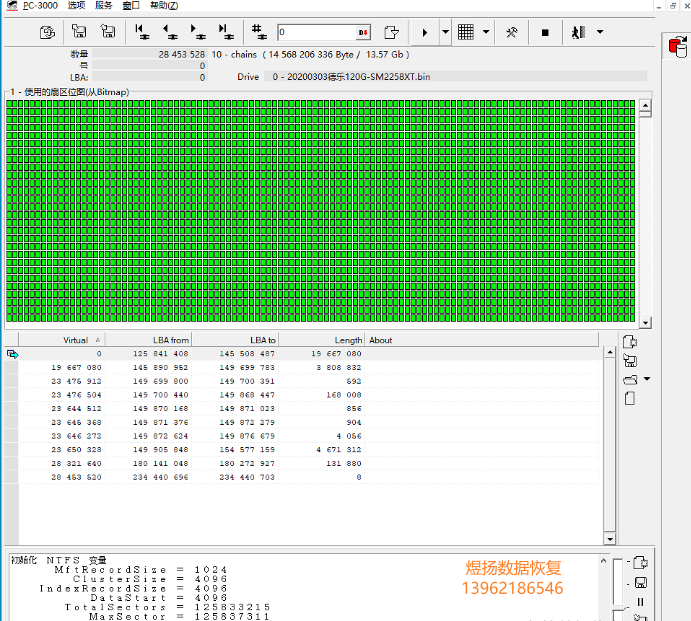Click the log panel new-document star icon
Screen dimensions: 691x621
point(640,562)
